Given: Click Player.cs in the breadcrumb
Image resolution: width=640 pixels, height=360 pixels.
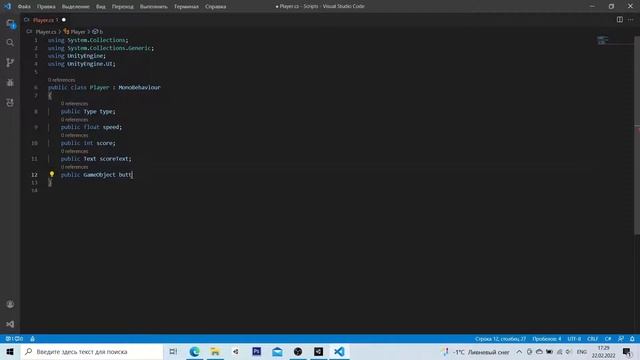Looking at the screenshot, I should coord(46,31).
